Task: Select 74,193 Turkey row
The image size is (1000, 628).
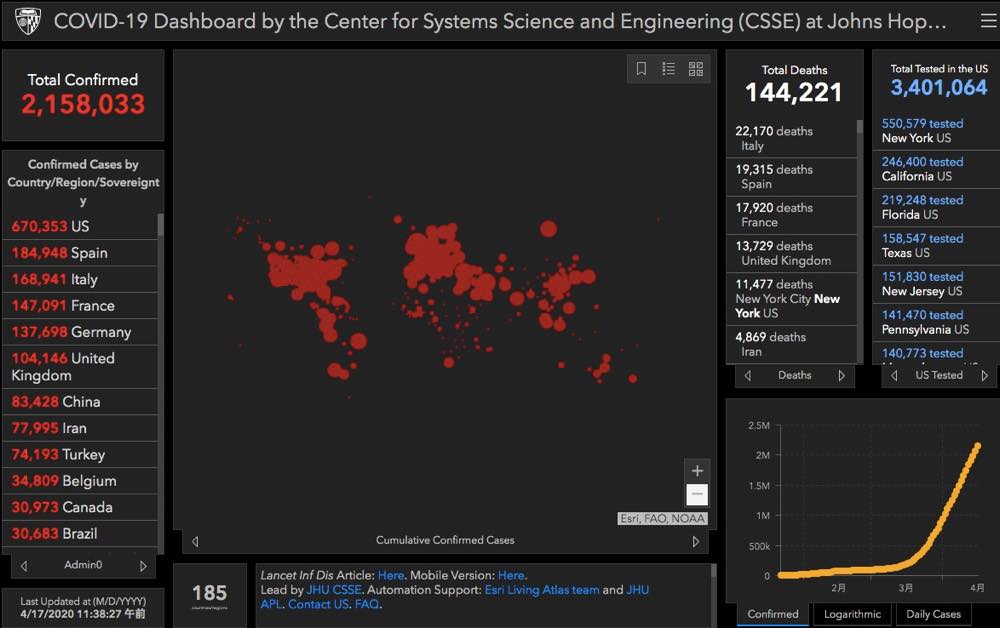Action: 80,455
